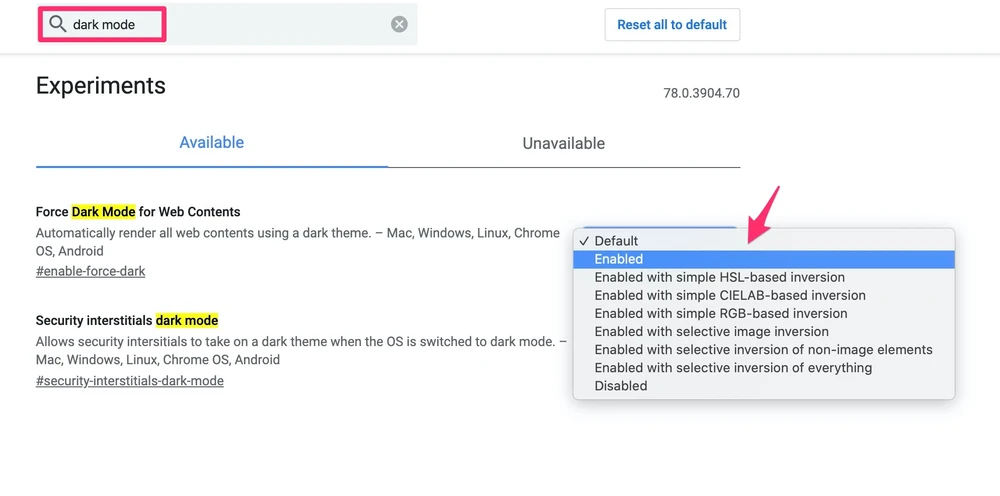
Task: Click the version number 78.0.3904.70
Action: (x=701, y=93)
